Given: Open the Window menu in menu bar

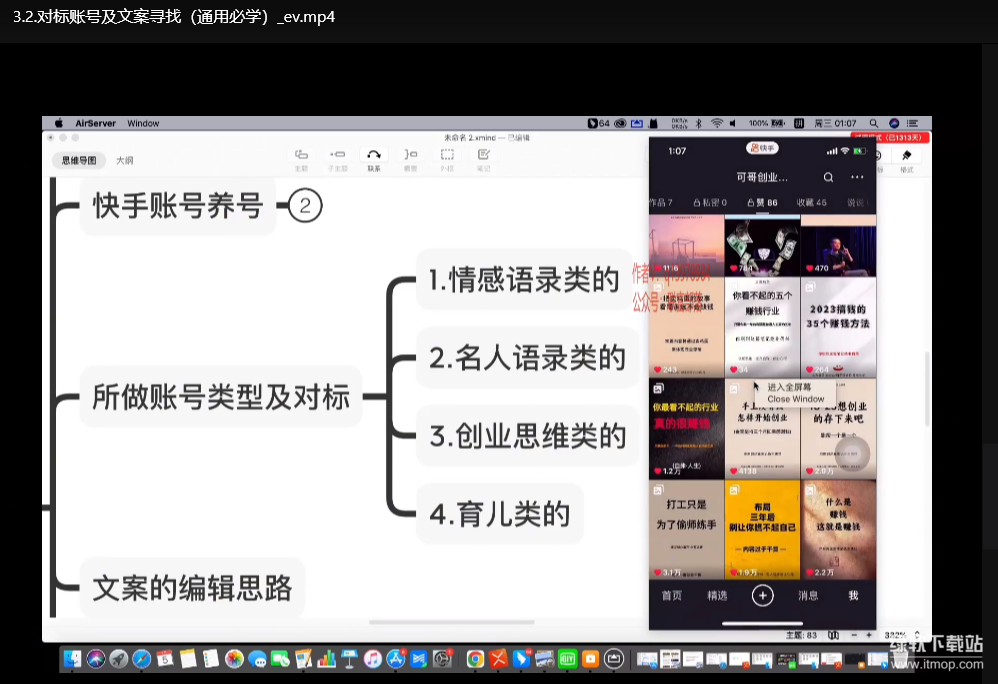Looking at the screenshot, I should 143,123.
